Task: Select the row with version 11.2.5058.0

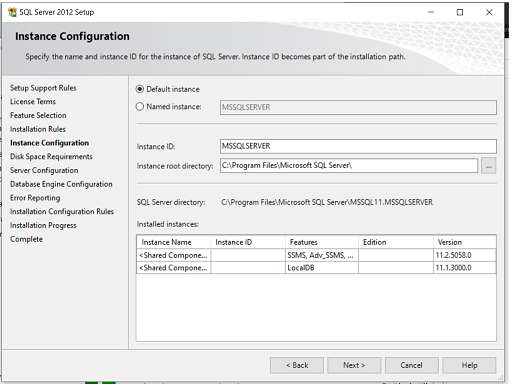Action: (316, 255)
